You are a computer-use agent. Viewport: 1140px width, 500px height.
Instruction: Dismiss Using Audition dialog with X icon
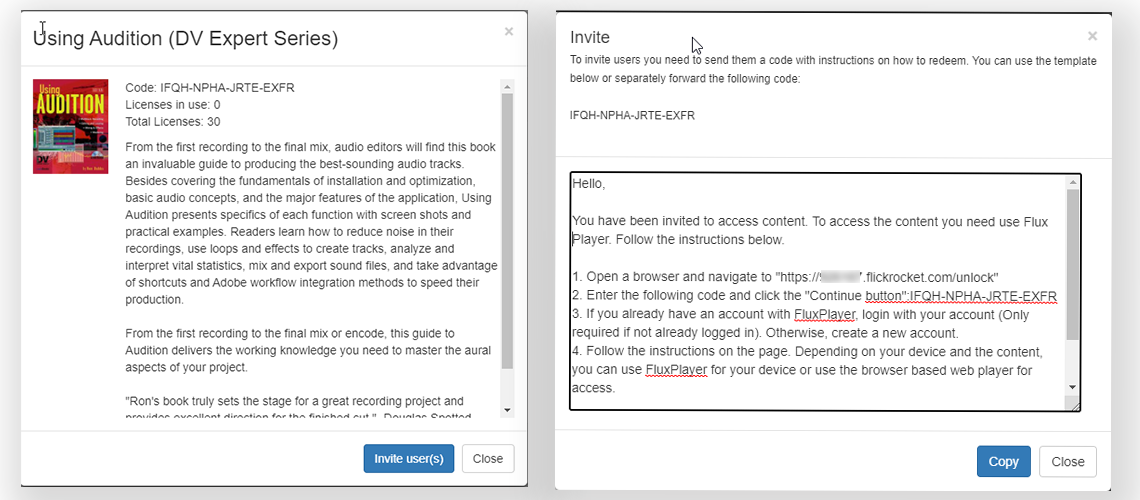click(509, 32)
